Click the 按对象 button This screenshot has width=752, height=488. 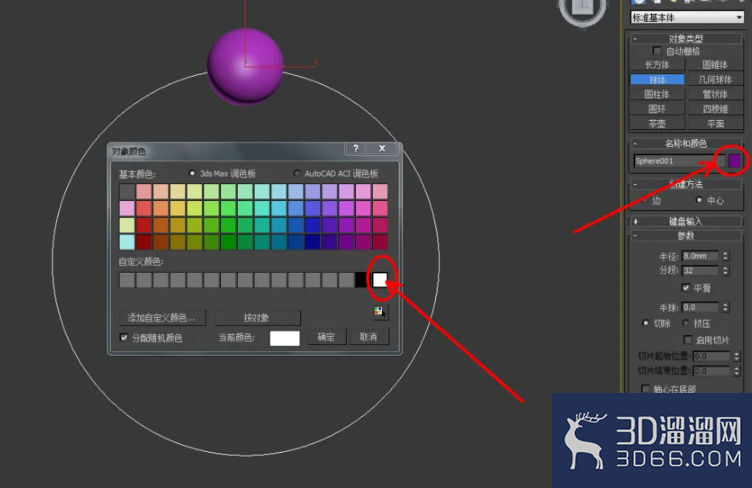click(x=257, y=318)
